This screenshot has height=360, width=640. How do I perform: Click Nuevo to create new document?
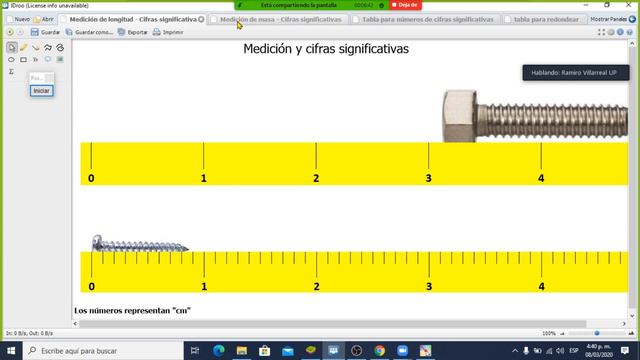18,19
